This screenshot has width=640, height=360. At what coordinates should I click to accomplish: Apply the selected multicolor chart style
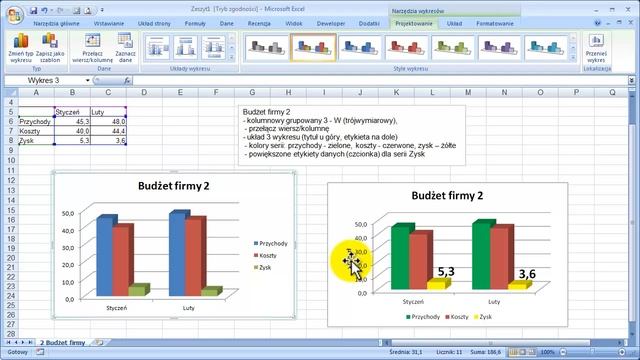point(313,48)
